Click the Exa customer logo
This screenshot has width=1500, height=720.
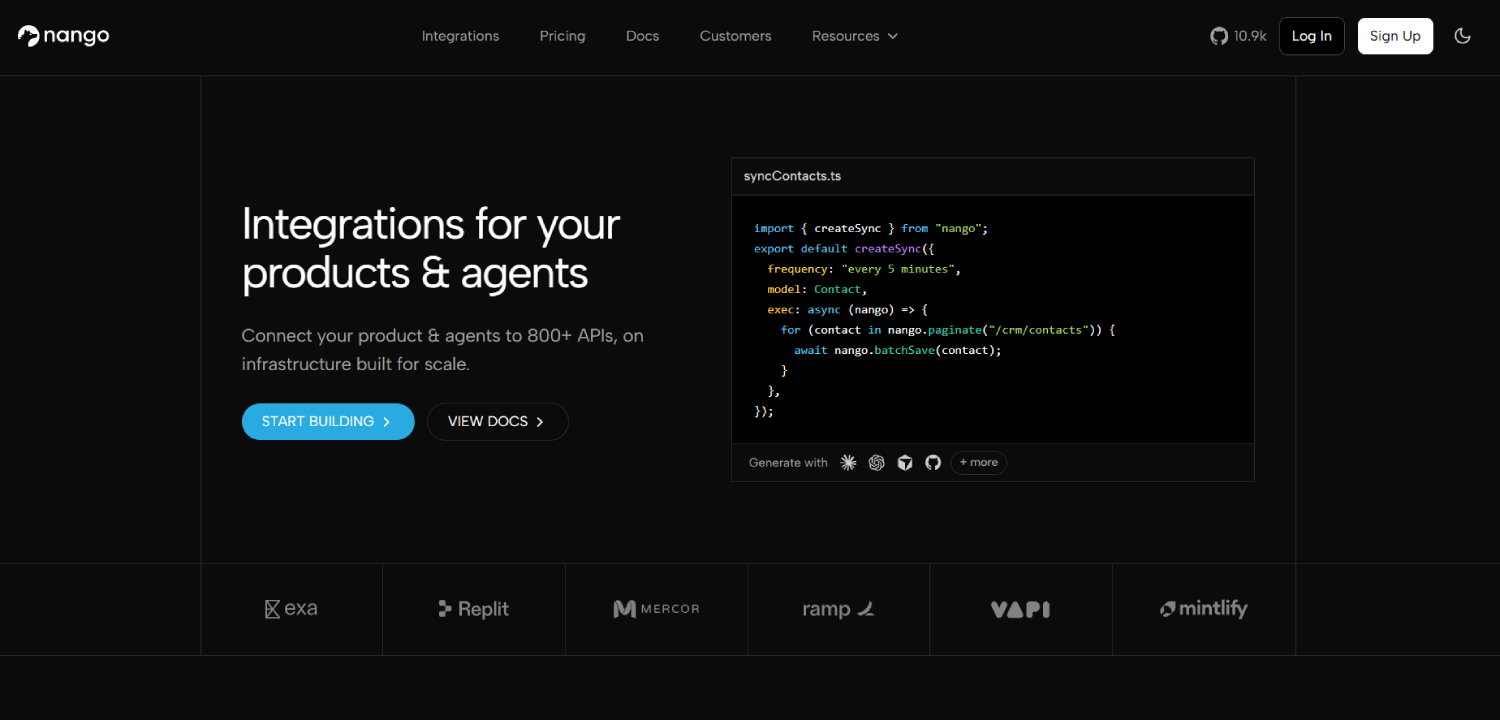pyautogui.click(x=291, y=608)
